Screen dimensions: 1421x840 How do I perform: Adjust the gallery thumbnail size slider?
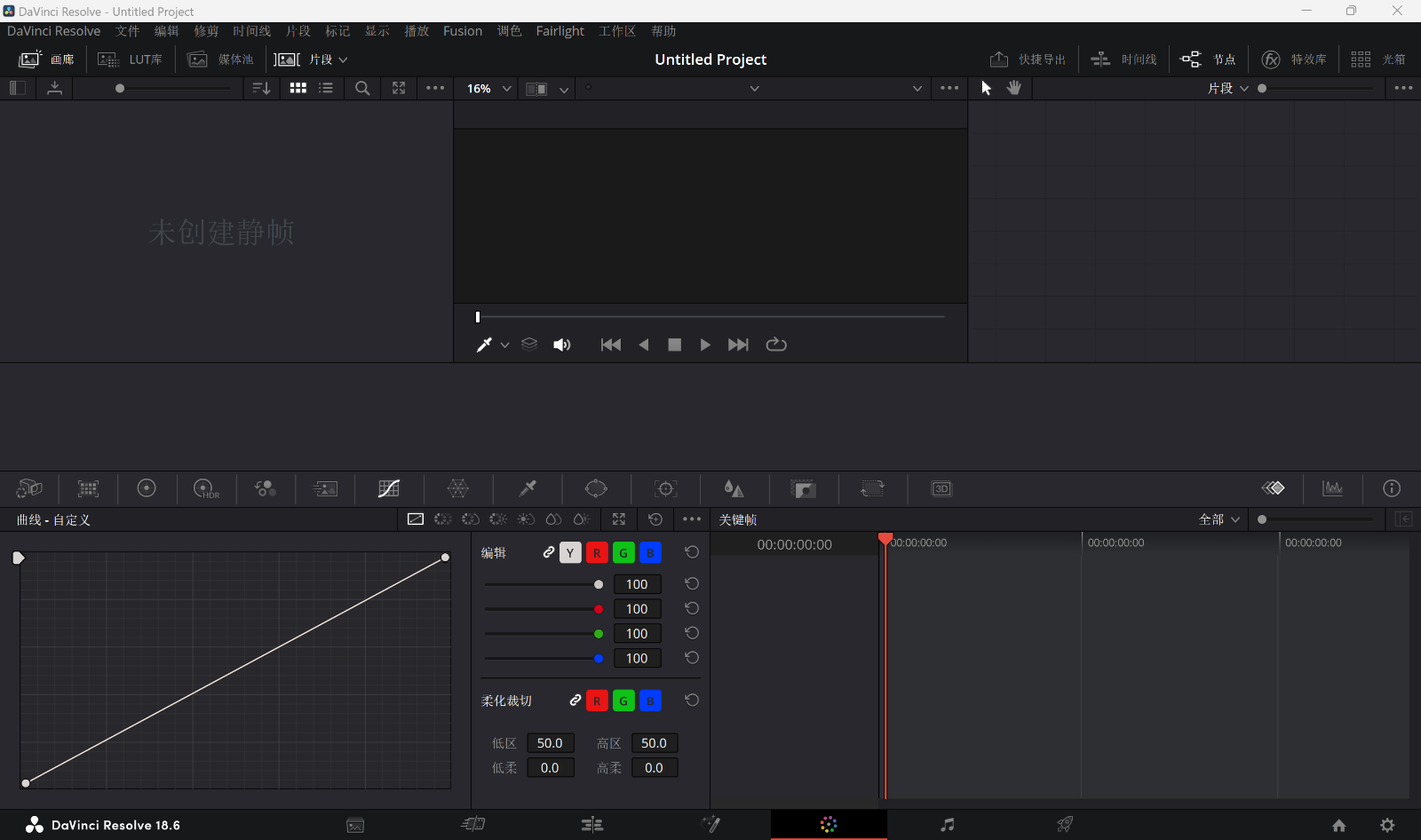tap(120, 88)
